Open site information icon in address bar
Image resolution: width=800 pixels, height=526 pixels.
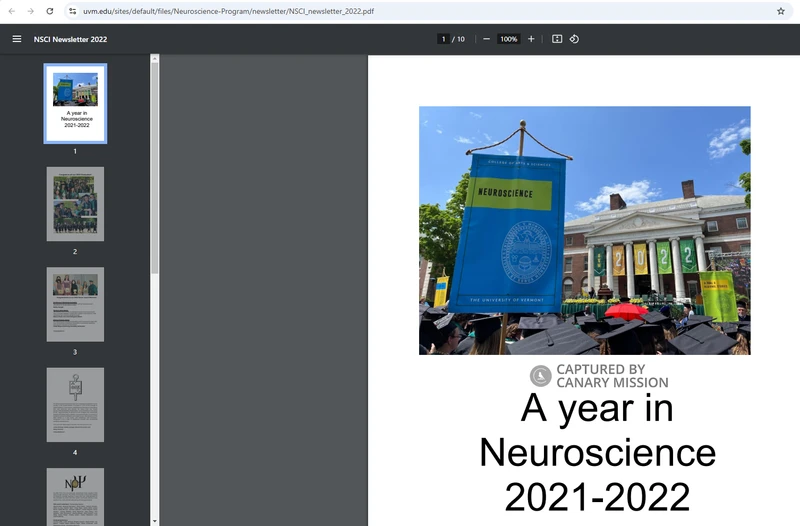(73, 11)
